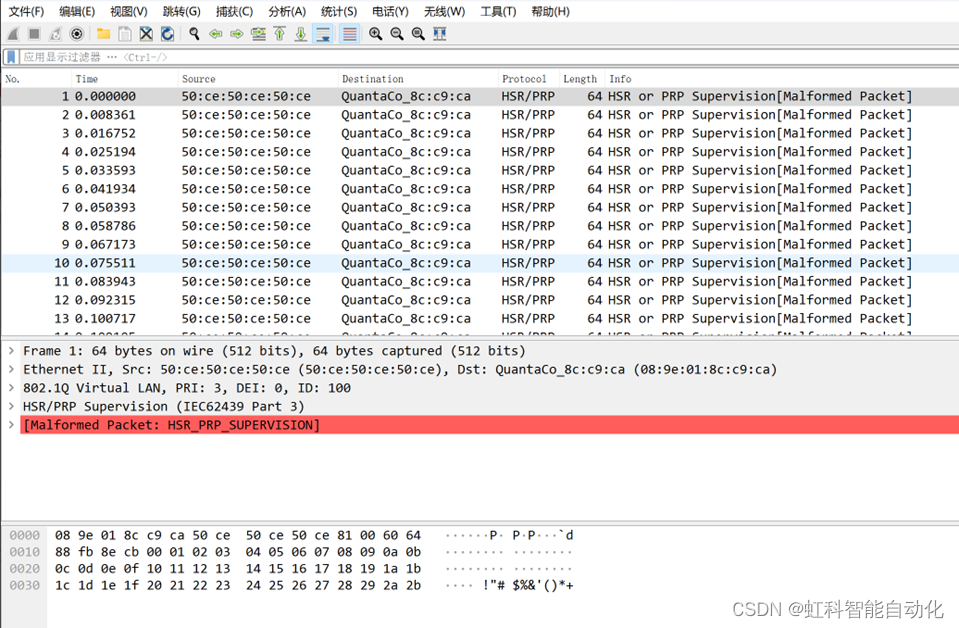Sort by the Info column header

click(x=782, y=79)
